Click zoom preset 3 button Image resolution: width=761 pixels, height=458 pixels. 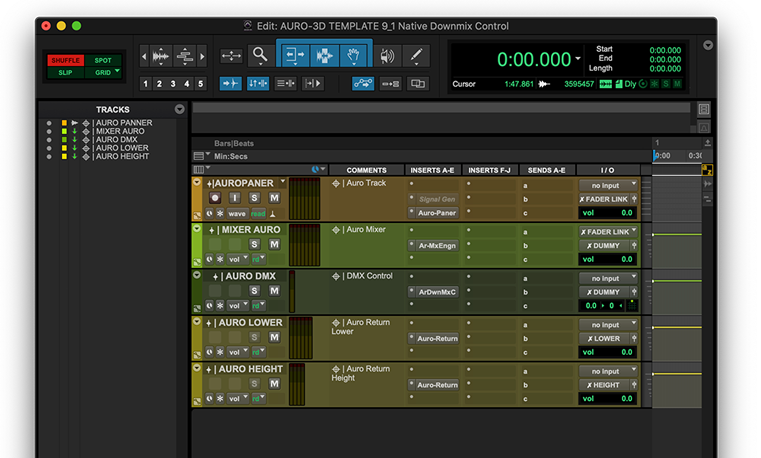tap(173, 84)
